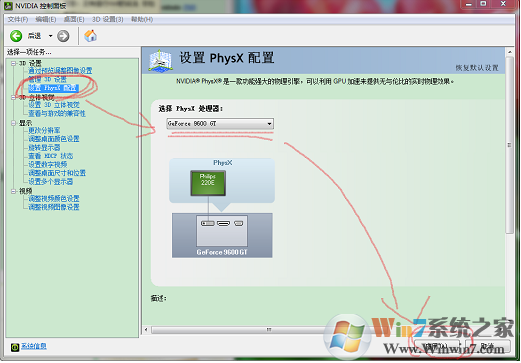The height and width of the screenshot is (363, 521).
Task: Open 查看 HDCP 状态 task
Action: pos(50,156)
